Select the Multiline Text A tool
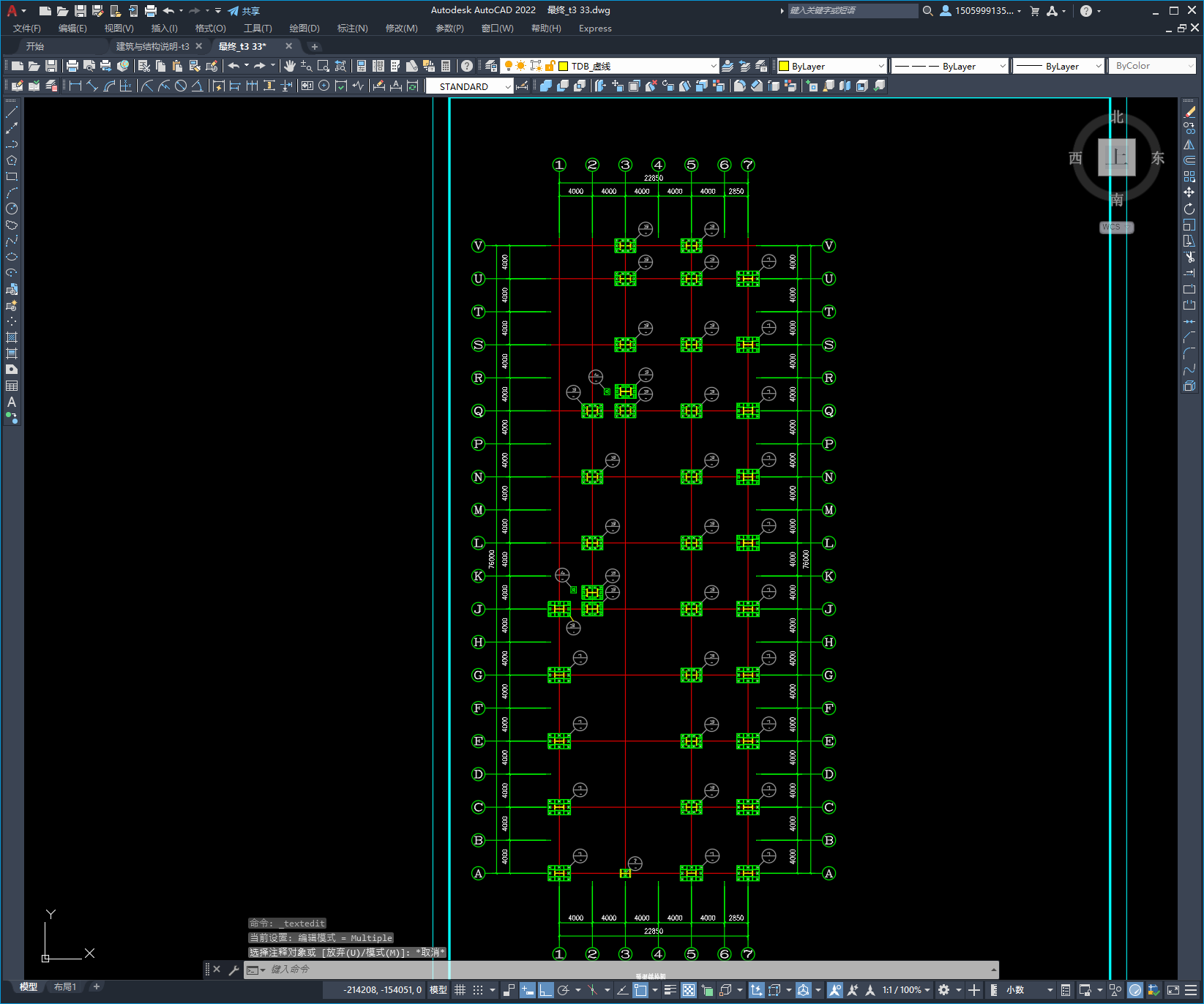The image size is (1204, 1004). click(x=12, y=402)
